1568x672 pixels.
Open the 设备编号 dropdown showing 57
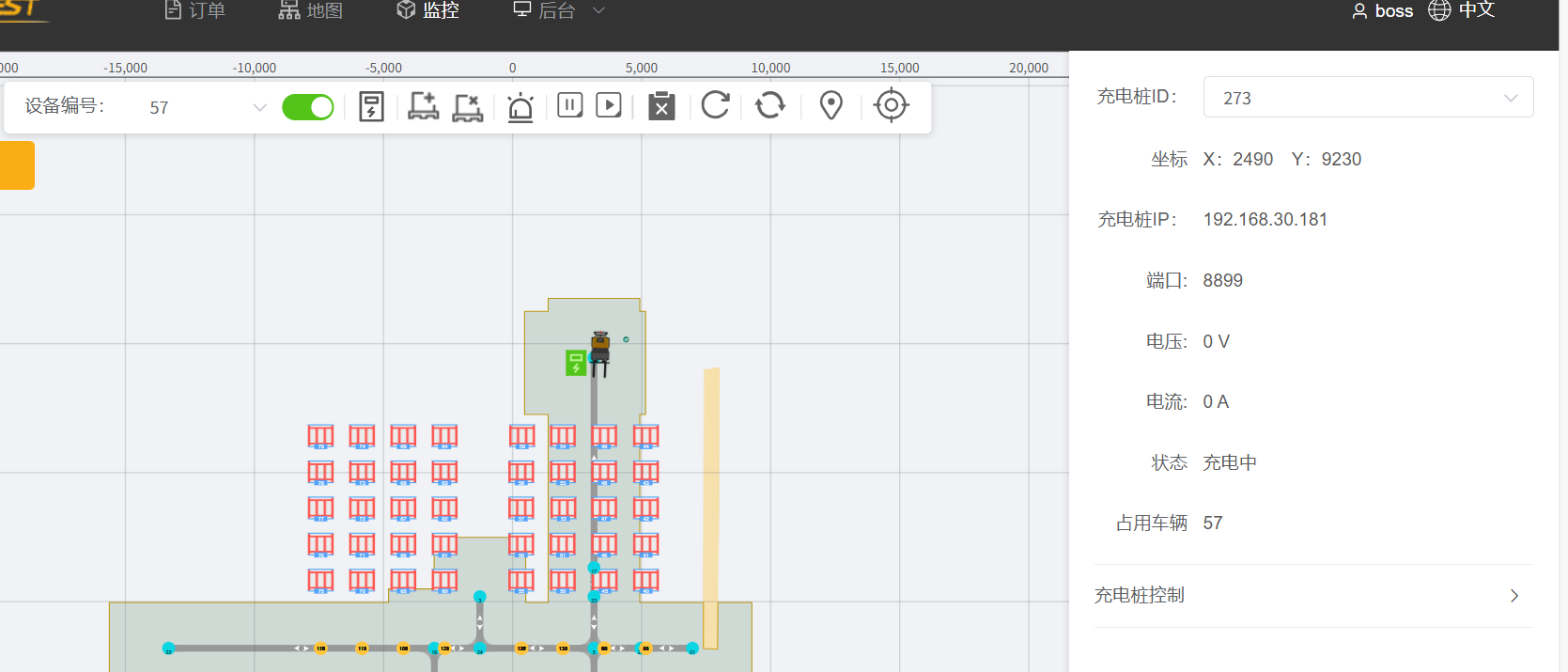pyautogui.click(x=207, y=108)
